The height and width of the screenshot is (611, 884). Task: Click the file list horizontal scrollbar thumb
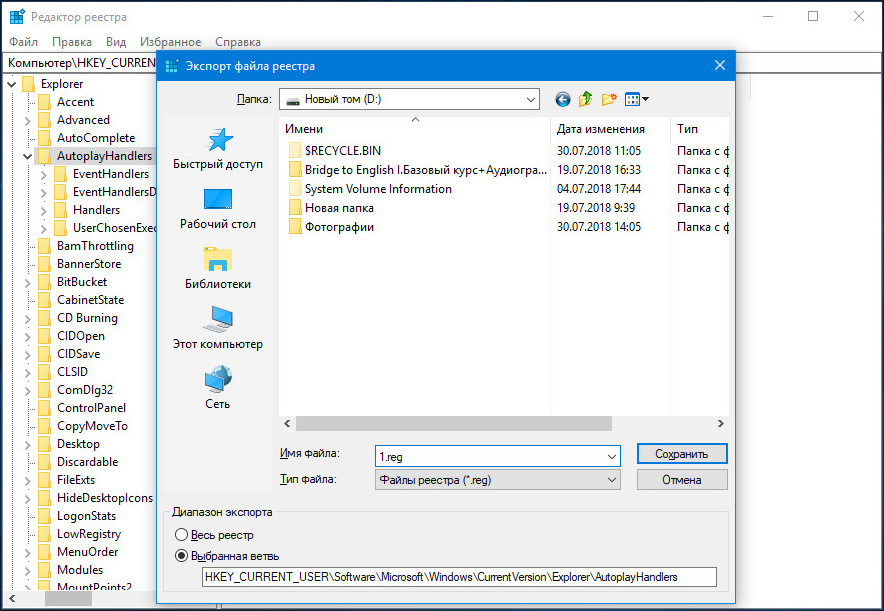coord(454,423)
